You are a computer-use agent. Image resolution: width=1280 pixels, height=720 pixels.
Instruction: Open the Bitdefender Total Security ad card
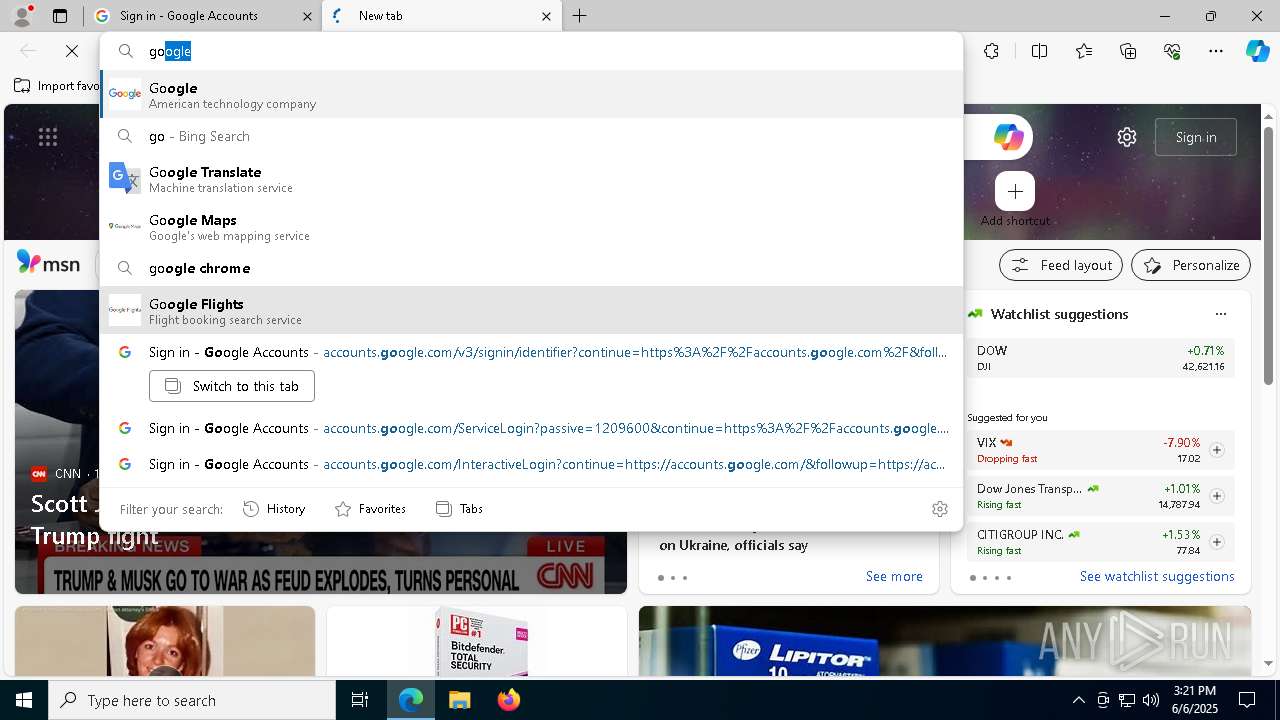pos(477,641)
